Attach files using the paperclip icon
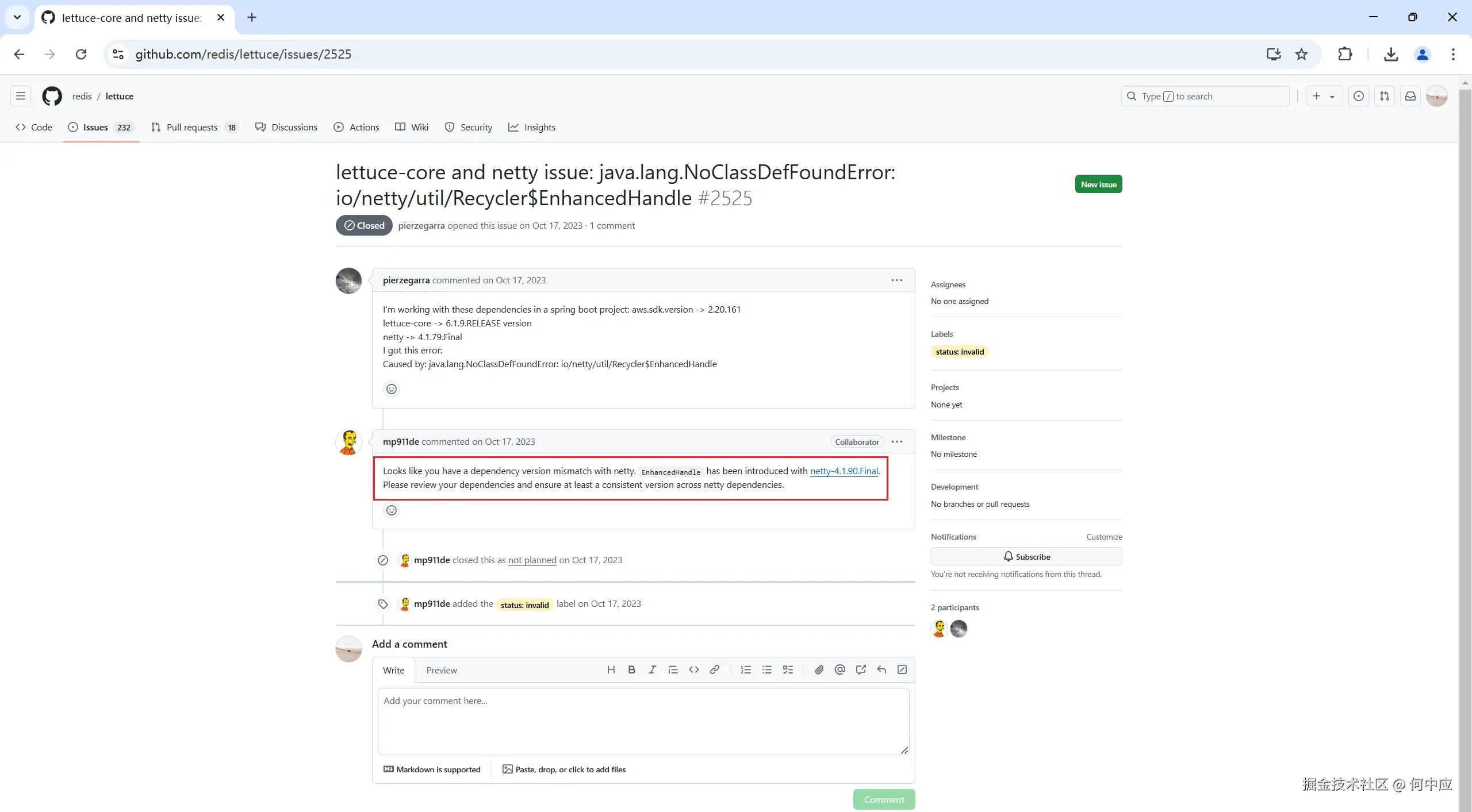1472x812 pixels. 819,669
